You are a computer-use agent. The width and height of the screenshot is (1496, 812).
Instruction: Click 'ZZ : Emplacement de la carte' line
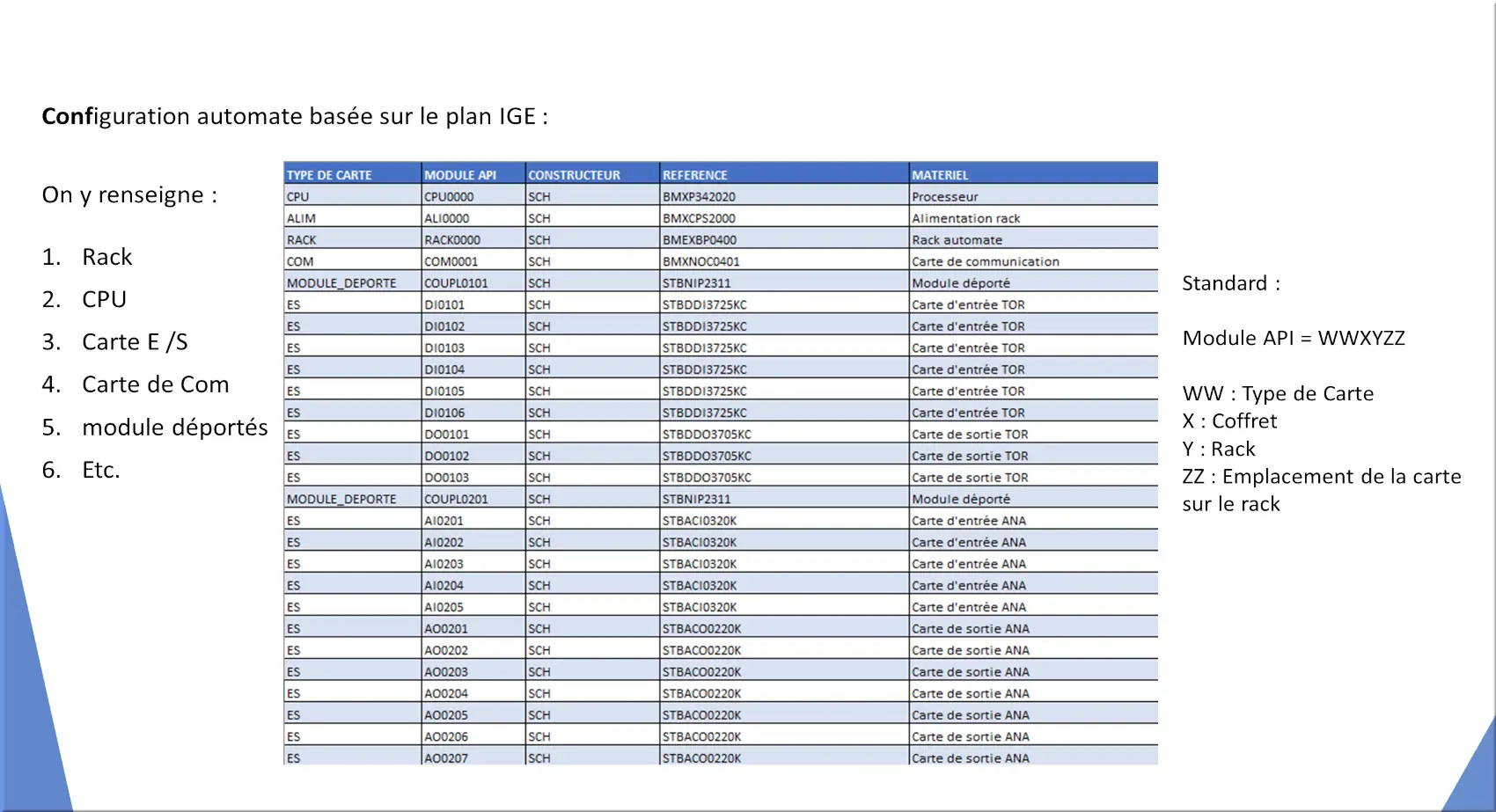click(1322, 477)
